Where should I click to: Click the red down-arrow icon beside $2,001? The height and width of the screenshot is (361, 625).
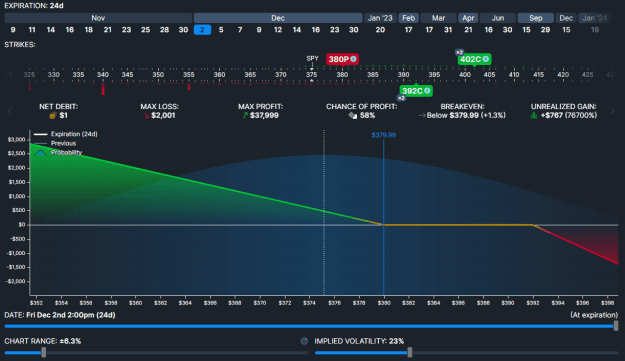tap(147, 116)
